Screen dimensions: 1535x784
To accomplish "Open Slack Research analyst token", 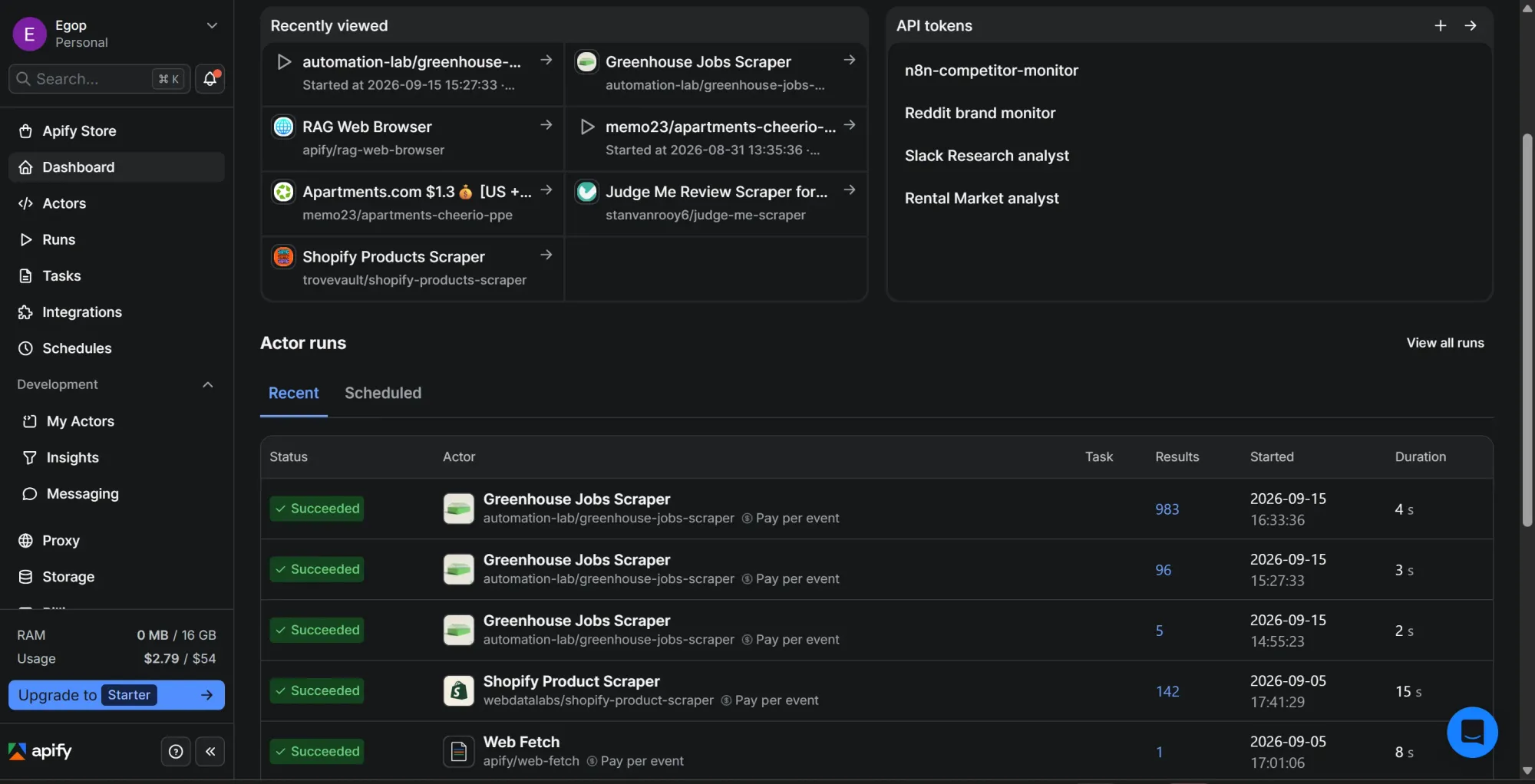I will (986, 156).
